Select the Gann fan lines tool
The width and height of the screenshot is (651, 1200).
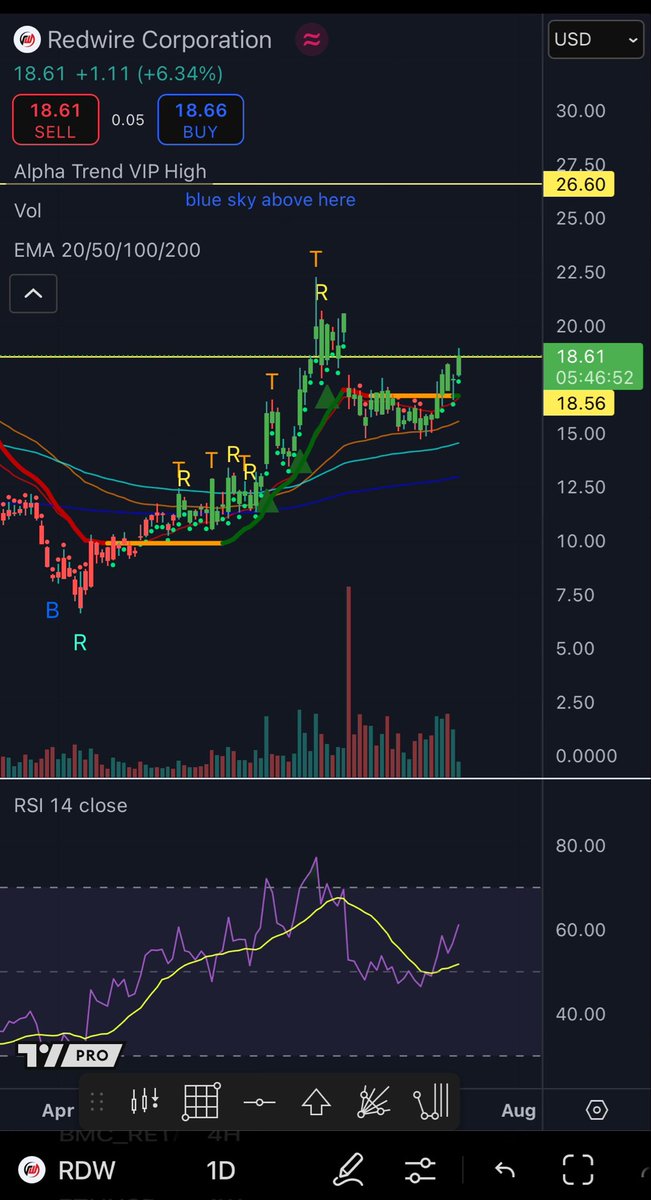coord(374,1103)
